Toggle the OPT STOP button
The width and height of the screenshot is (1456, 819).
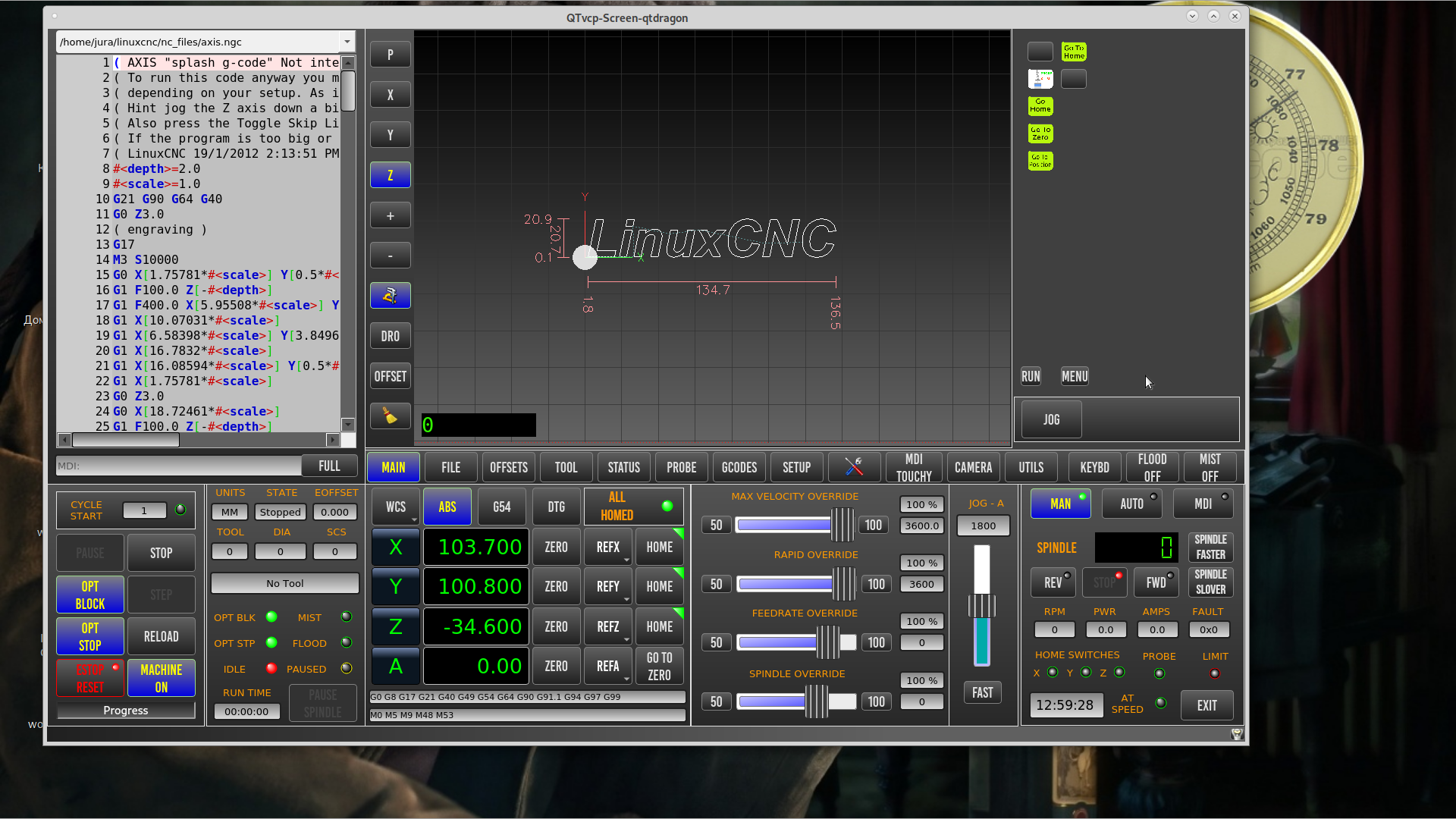pyautogui.click(x=90, y=636)
